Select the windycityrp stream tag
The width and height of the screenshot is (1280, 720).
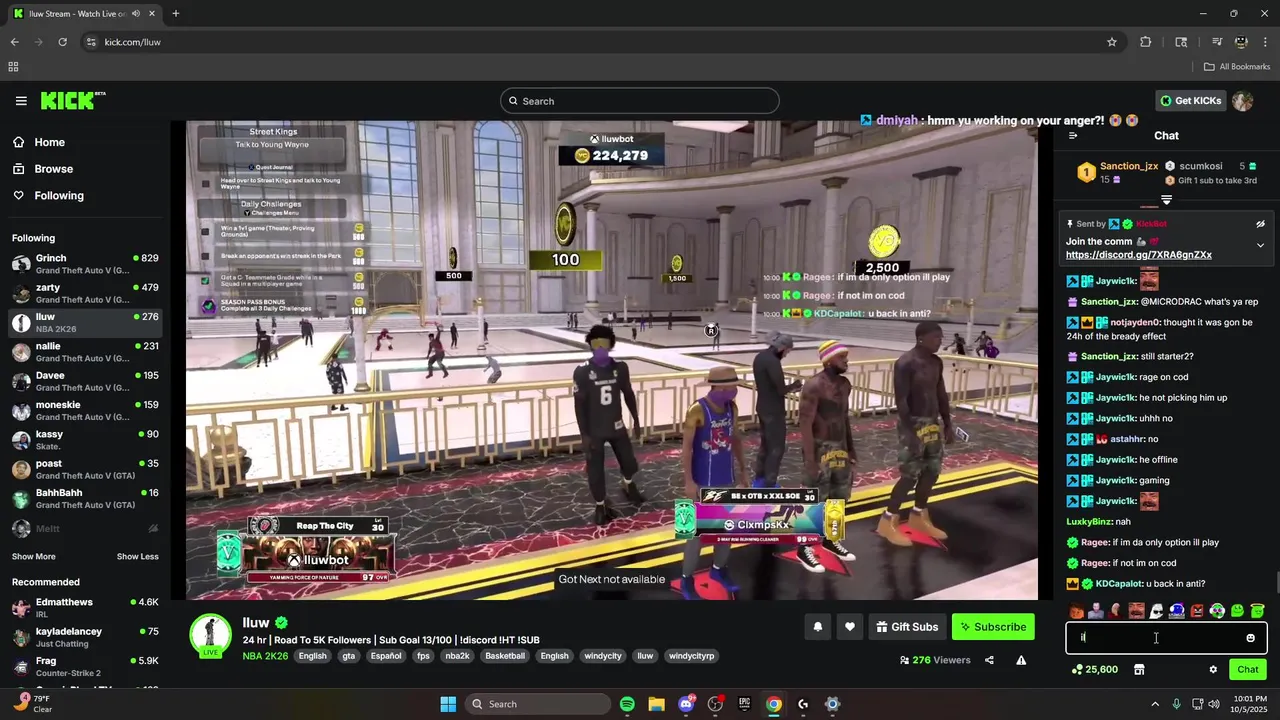tap(692, 656)
